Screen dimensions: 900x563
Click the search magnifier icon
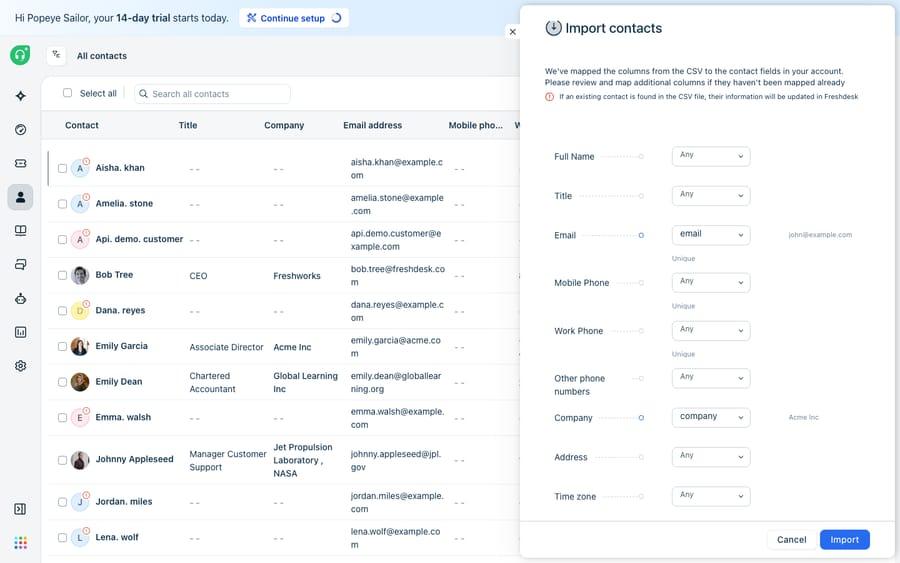[143, 94]
